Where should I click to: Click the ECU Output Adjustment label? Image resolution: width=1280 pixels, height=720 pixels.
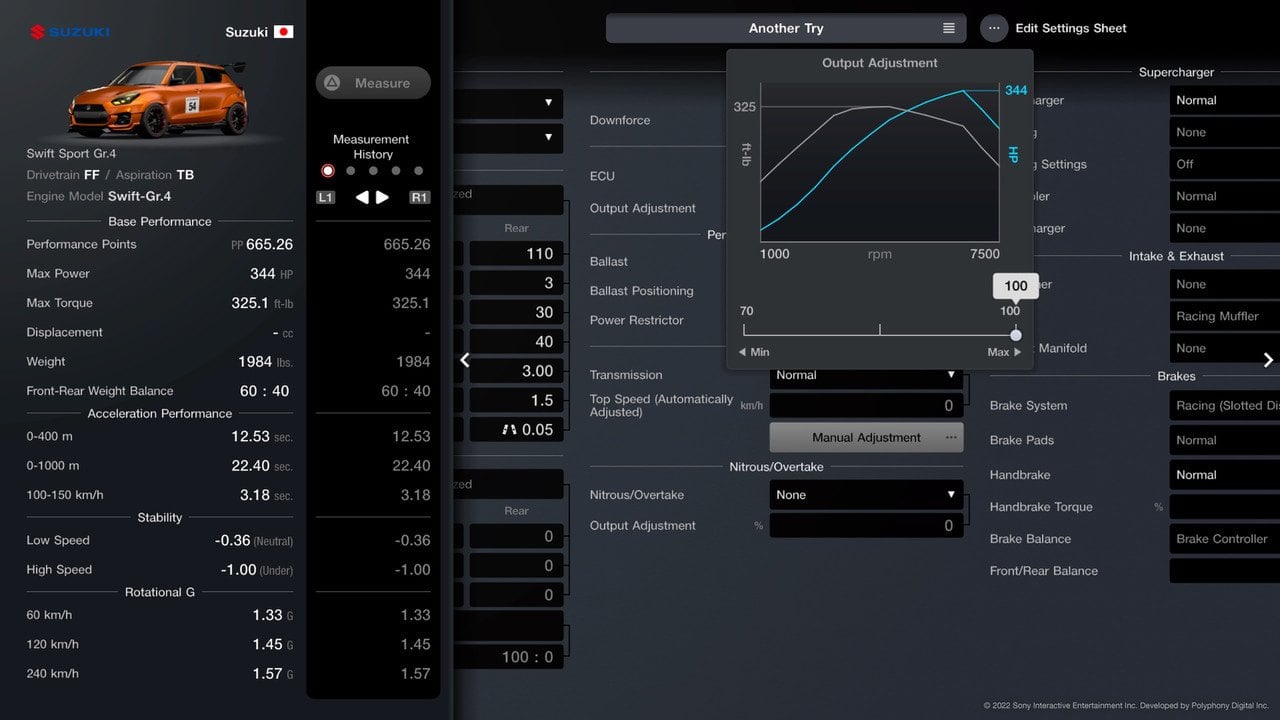point(643,208)
